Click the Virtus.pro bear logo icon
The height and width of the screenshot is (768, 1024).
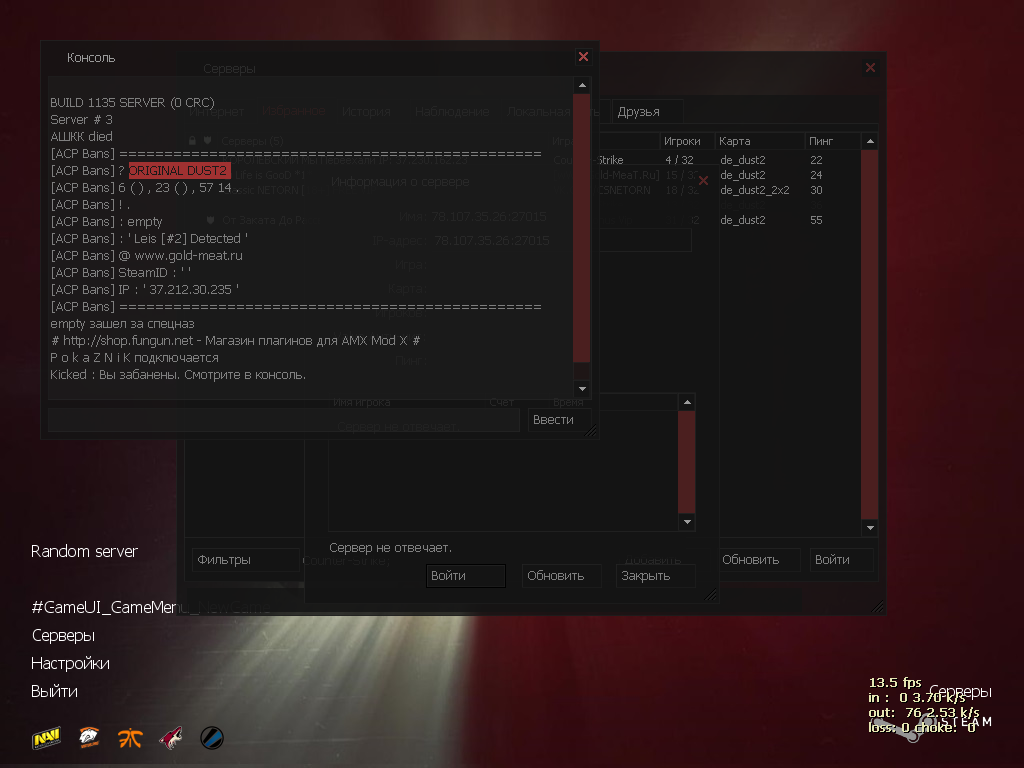(x=89, y=737)
